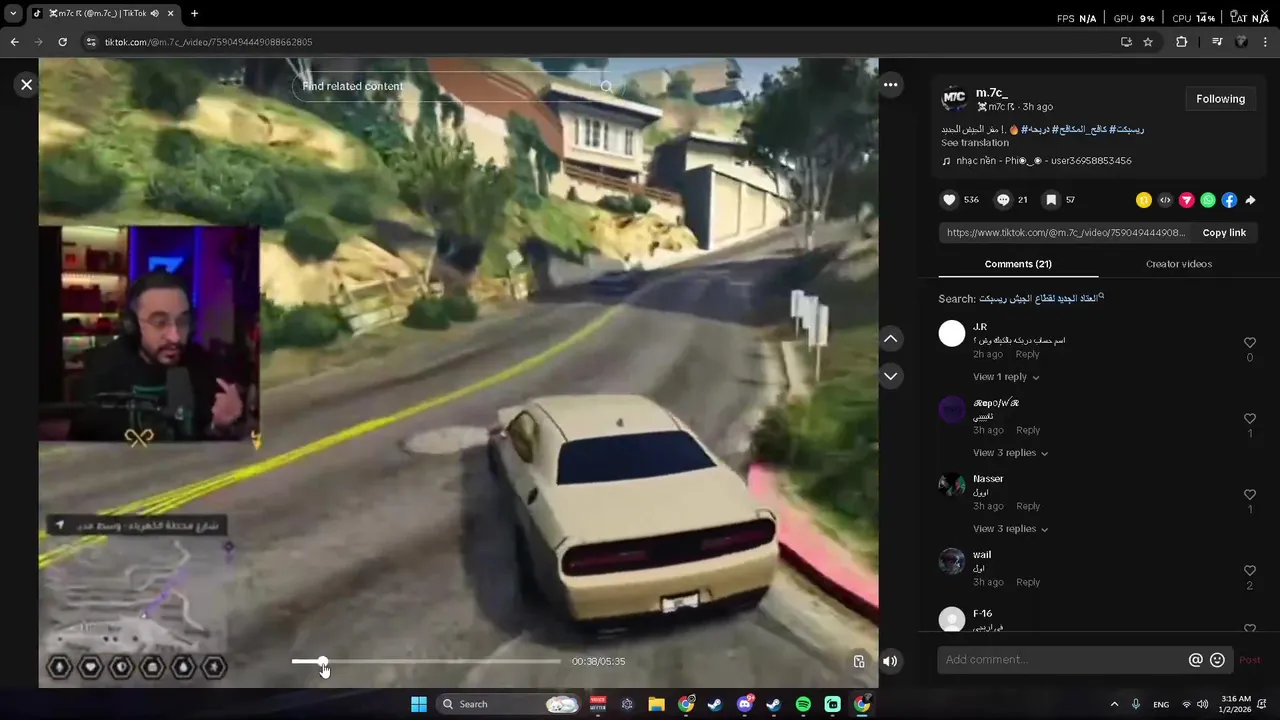Open the Windows Start menu
Image resolution: width=1280 pixels, height=720 pixels.
[419, 704]
